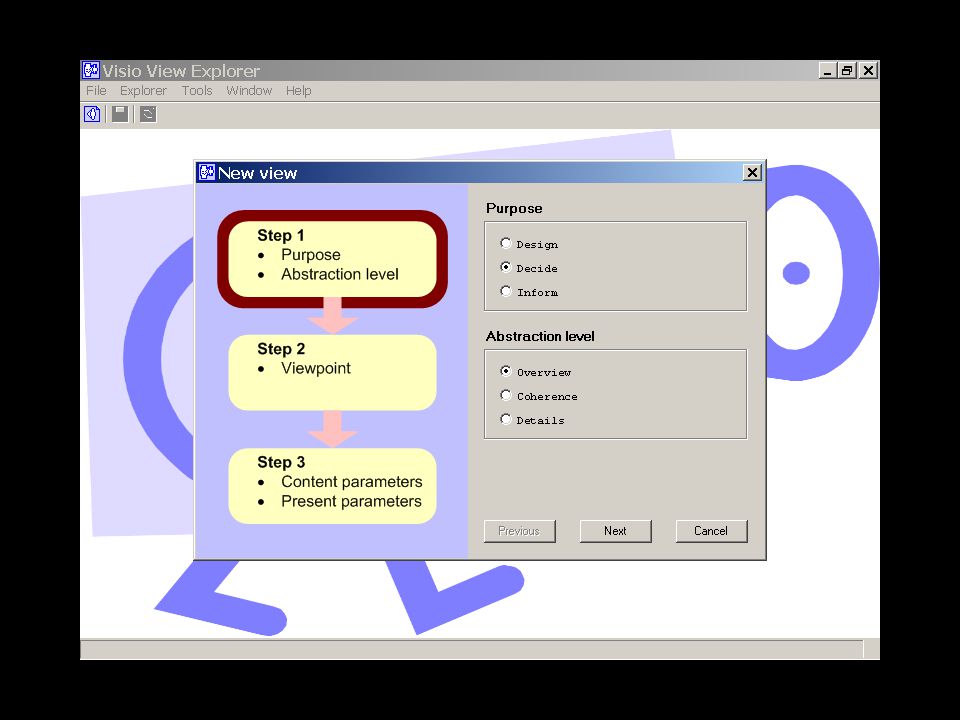Select the Decide purpose radio button

tap(506, 267)
